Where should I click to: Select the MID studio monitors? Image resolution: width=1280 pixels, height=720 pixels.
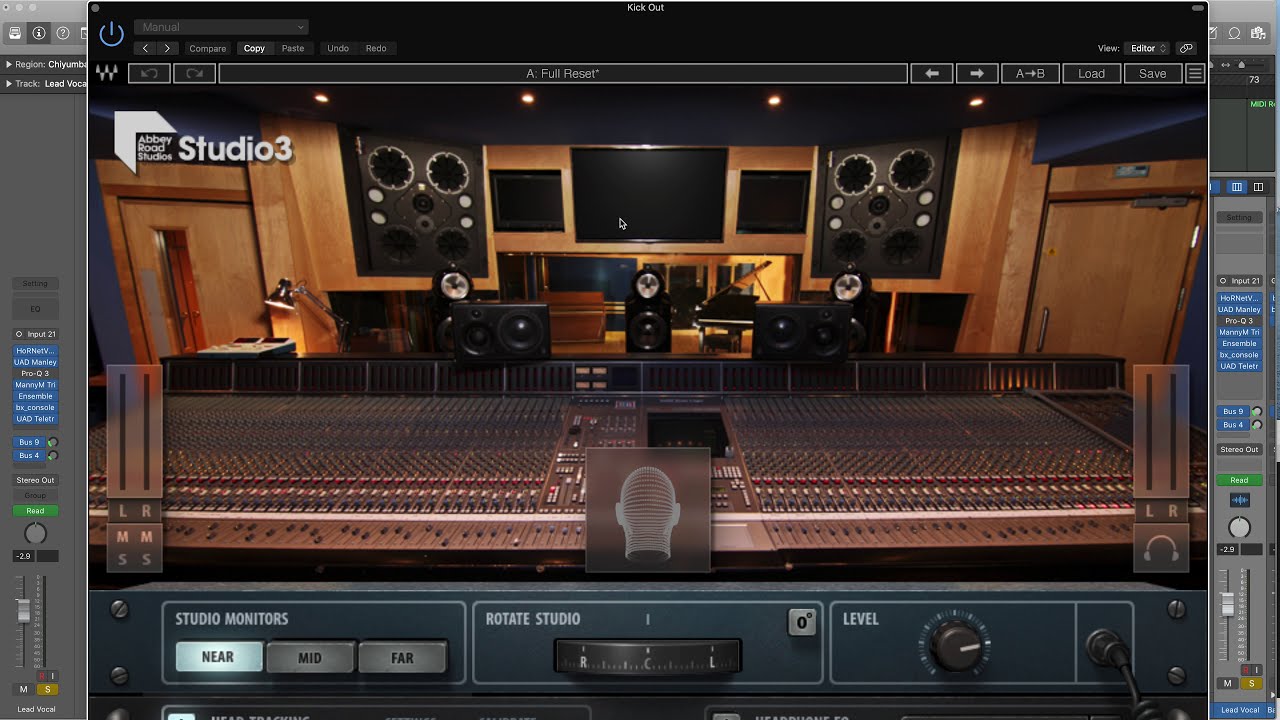click(x=310, y=657)
